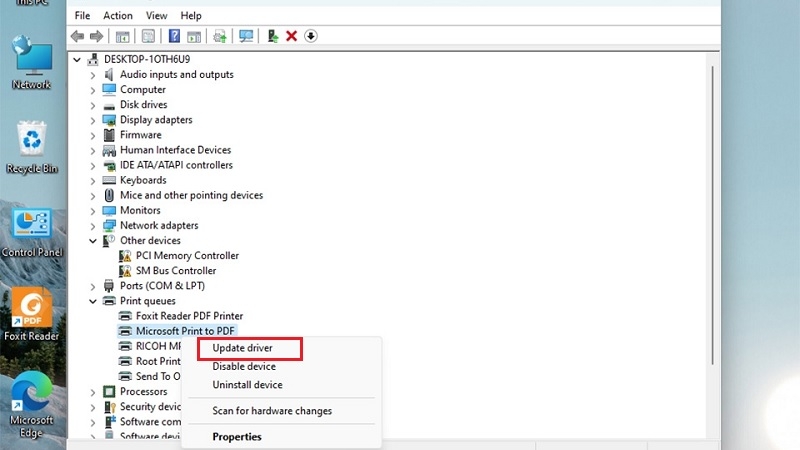Click SM Bus Controller warning icon

coord(125,271)
